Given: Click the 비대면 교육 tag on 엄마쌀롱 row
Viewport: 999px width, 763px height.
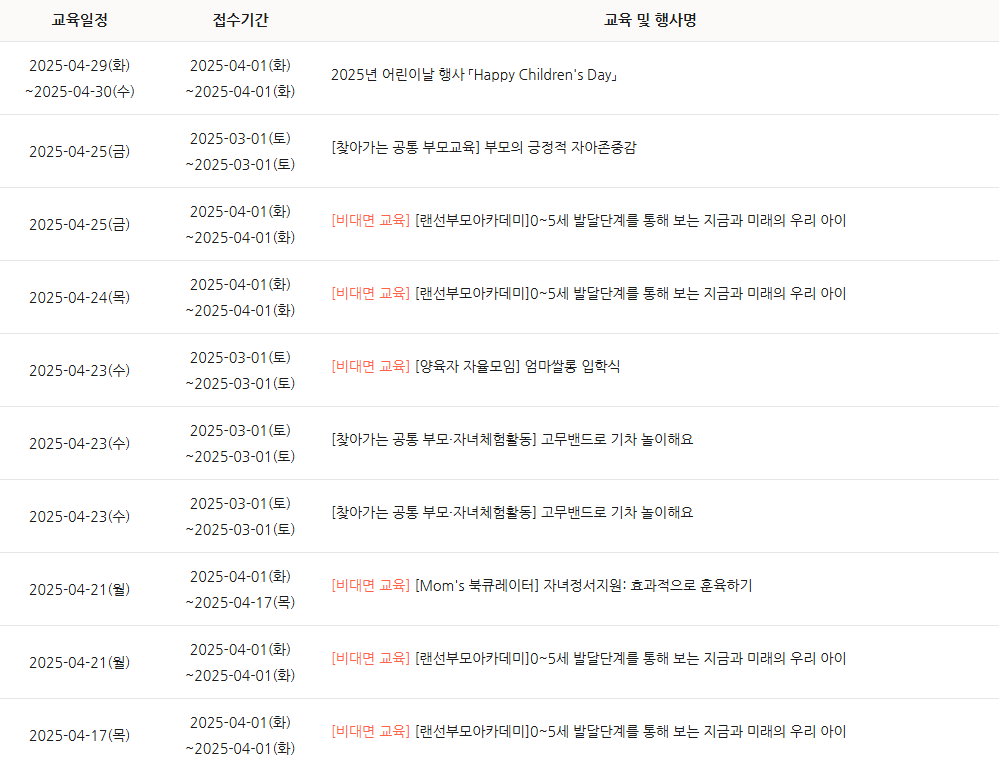Looking at the screenshot, I should 370,367.
